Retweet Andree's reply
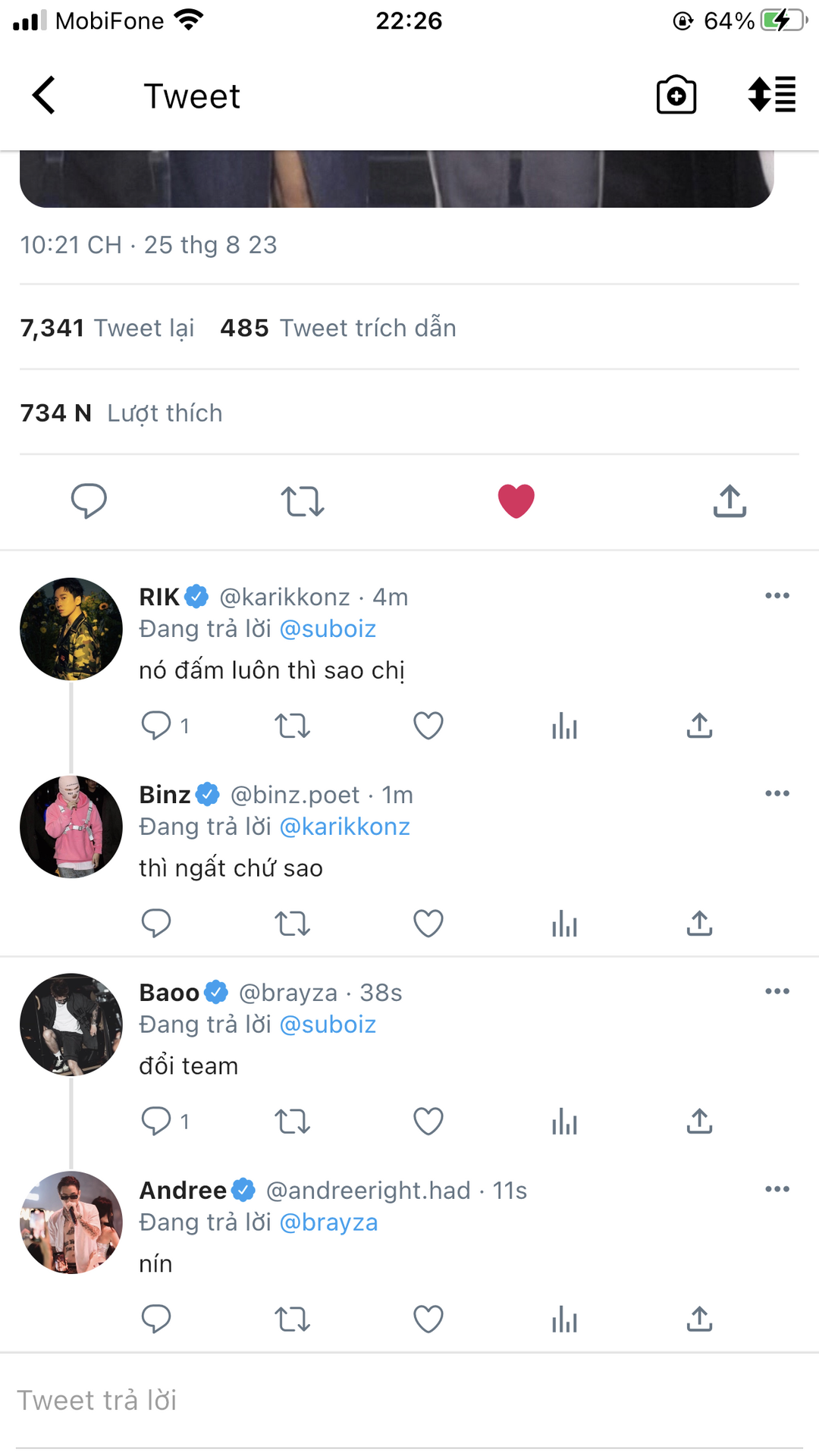 pyautogui.click(x=292, y=1319)
